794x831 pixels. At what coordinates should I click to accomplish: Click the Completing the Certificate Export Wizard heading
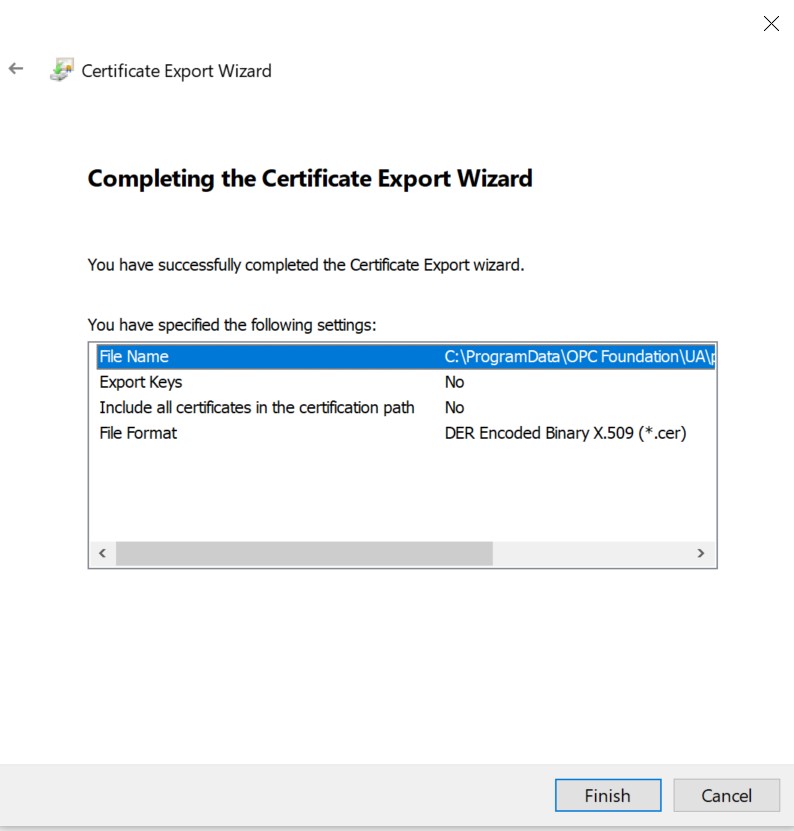(x=310, y=179)
